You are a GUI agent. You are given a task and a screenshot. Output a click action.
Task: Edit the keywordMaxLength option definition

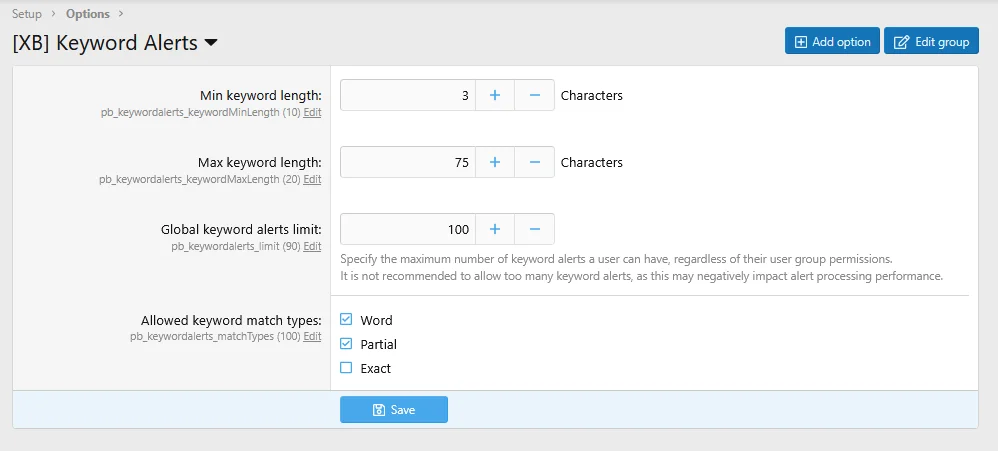[312, 180]
